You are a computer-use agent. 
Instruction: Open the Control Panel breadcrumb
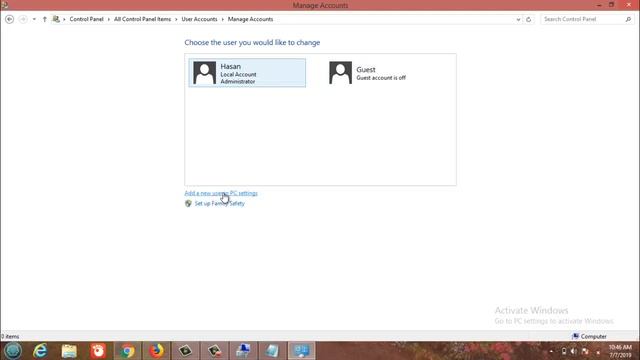coord(87,19)
